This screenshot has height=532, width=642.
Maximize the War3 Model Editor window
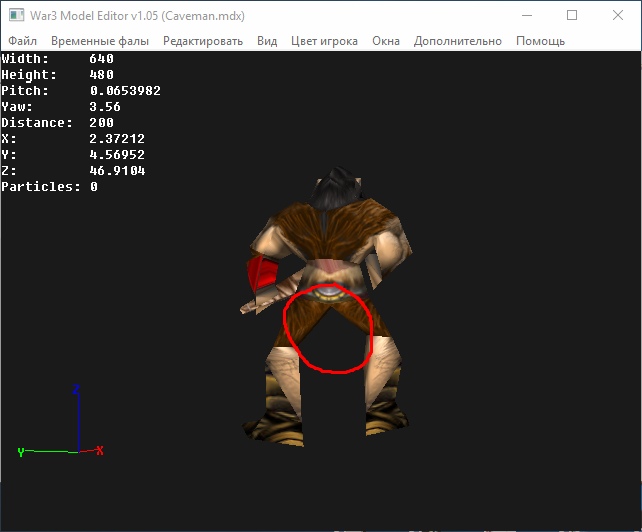(x=572, y=16)
